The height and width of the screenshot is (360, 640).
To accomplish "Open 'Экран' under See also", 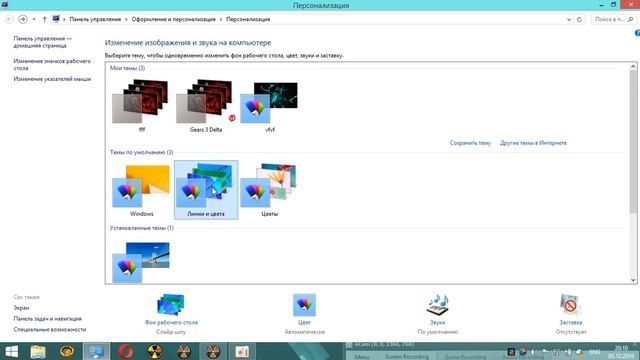I will tap(21, 308).
